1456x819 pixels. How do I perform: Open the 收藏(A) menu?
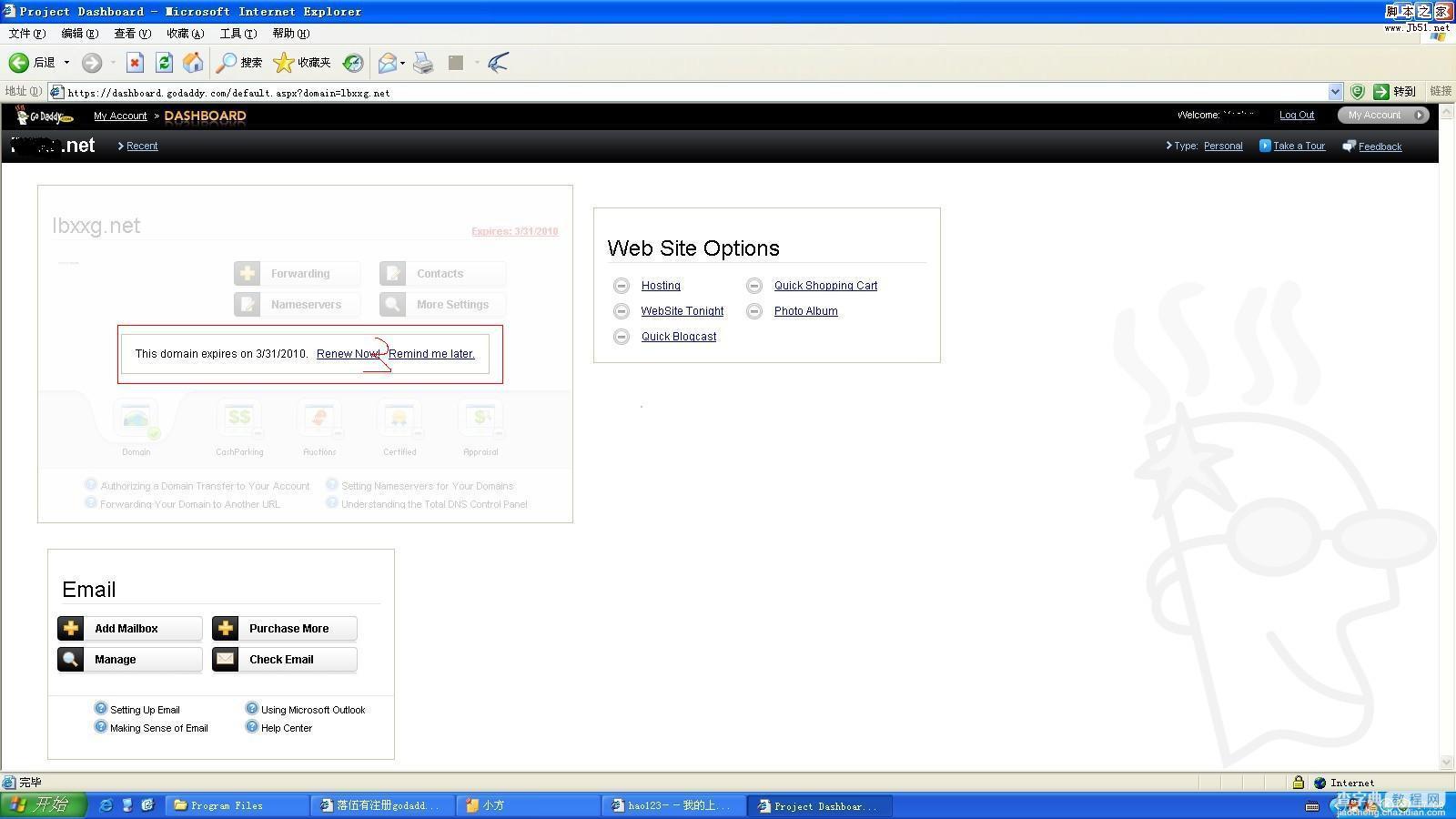(185, 33)
